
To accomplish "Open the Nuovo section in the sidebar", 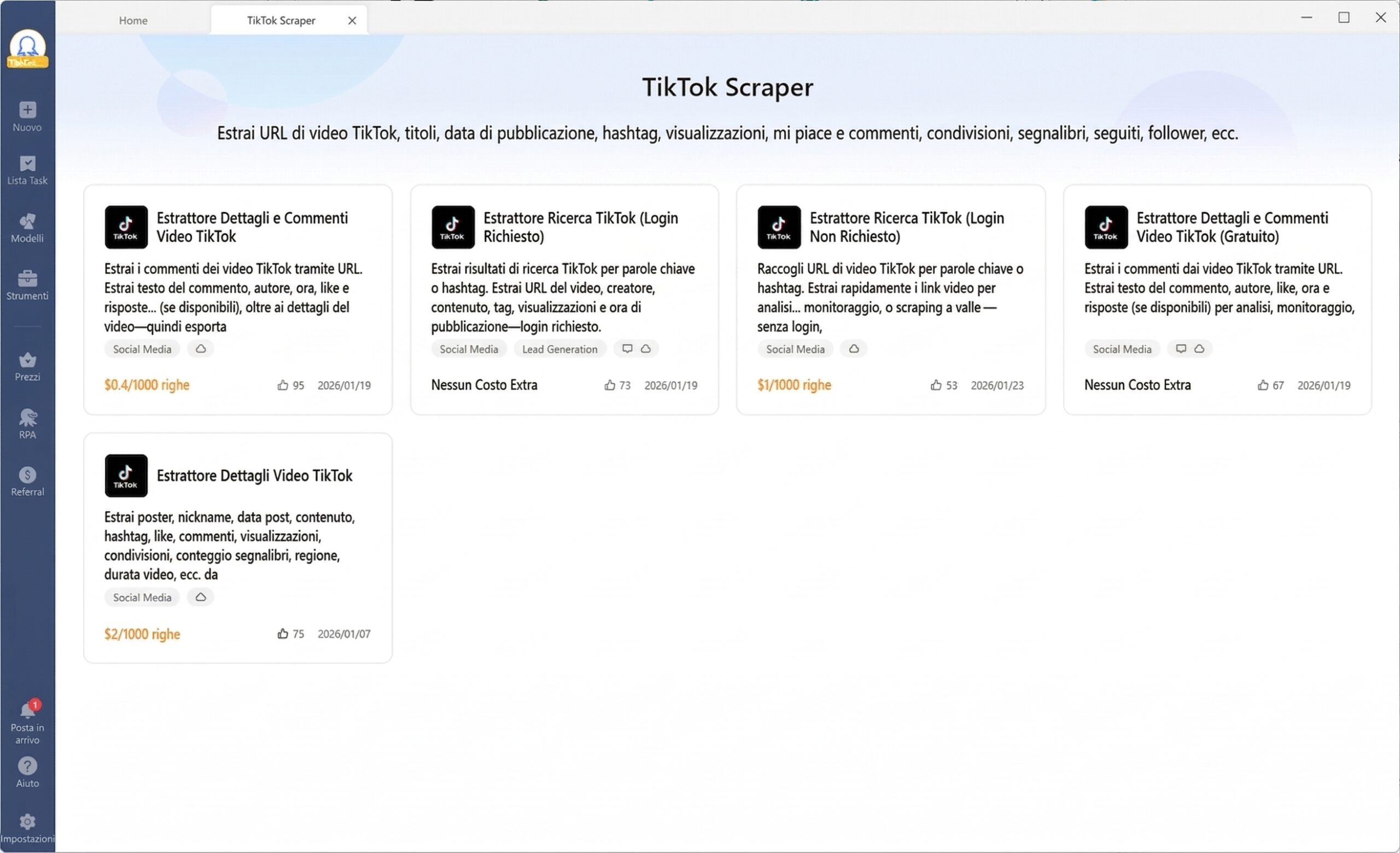I will [27, 116].
